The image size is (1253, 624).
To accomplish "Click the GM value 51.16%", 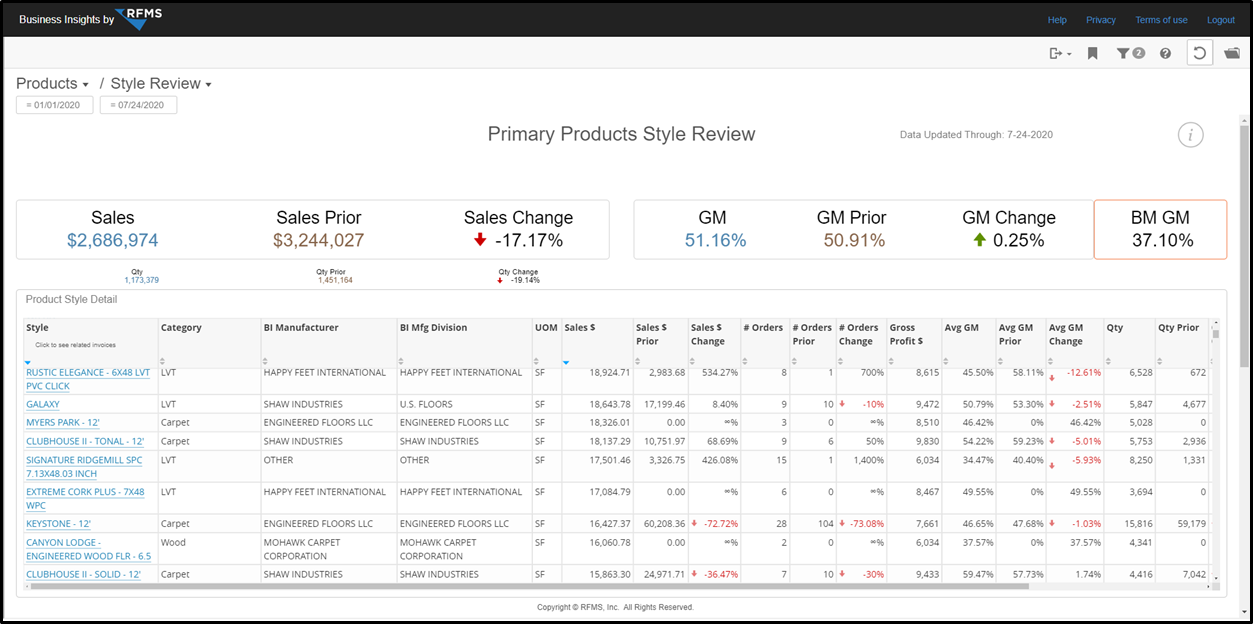I will click(715, 240).
